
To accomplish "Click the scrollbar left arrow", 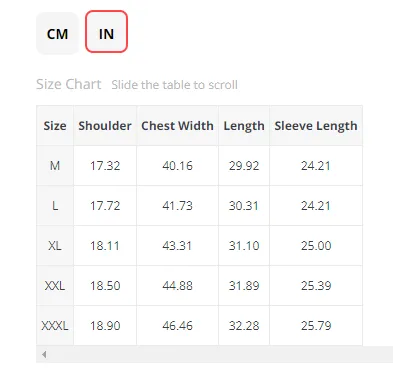I will 44,354.
